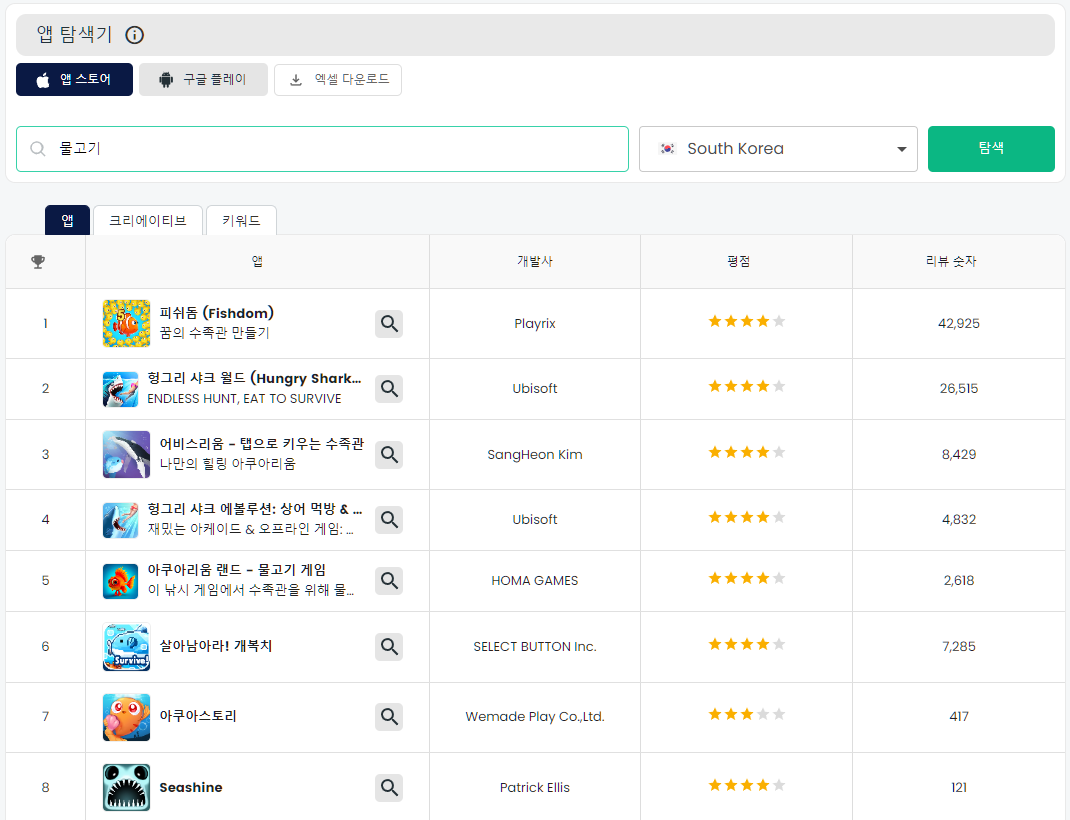Click the 8,429 review count

[959, 454]
